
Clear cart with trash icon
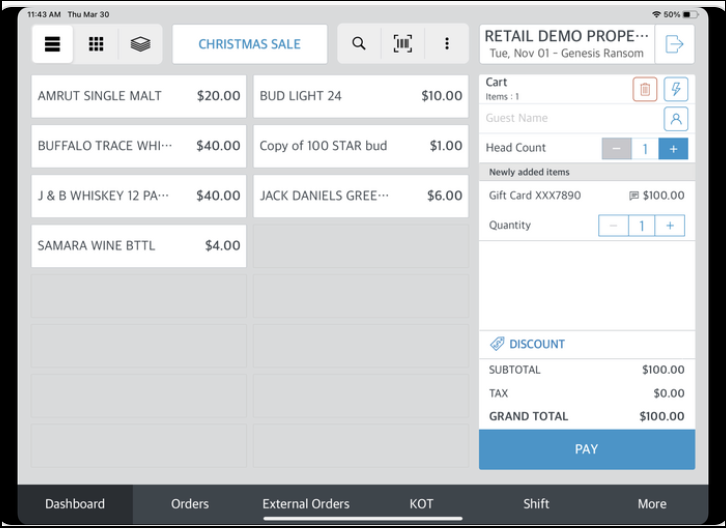click(x=645, y=90)
